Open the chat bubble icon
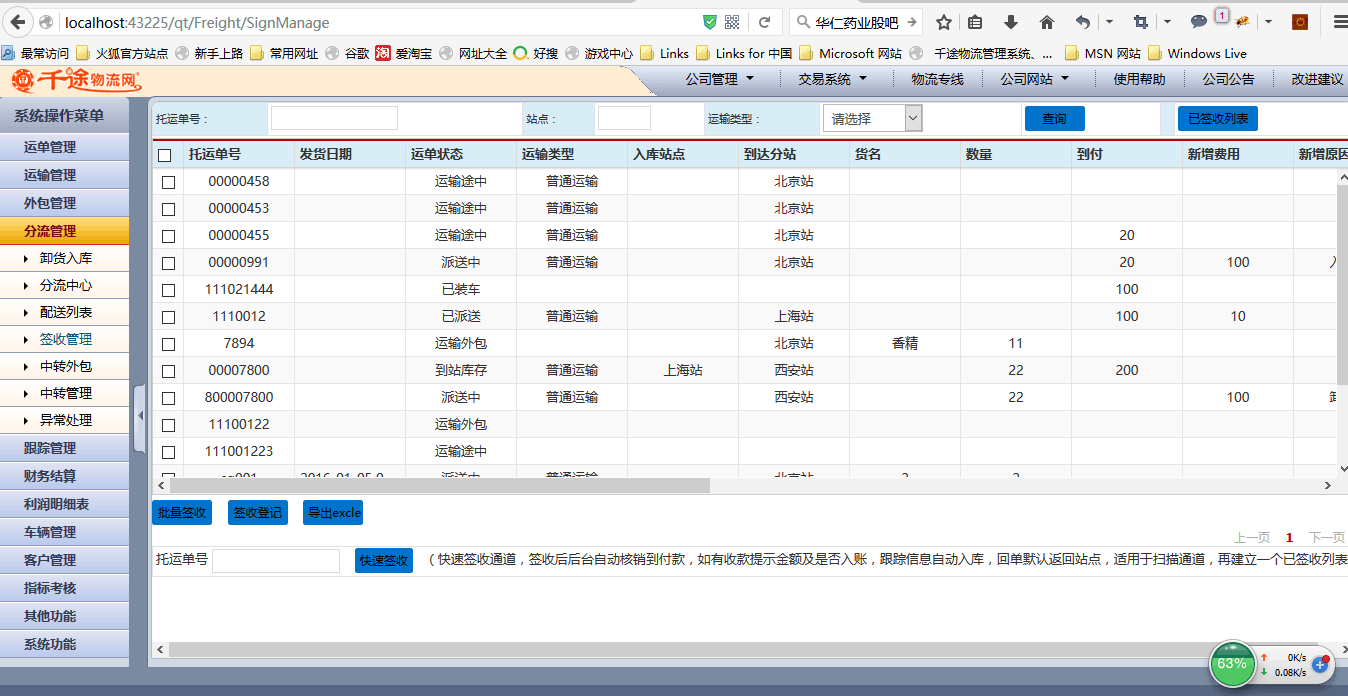 pyautogui.click(x=1198, y=22)
